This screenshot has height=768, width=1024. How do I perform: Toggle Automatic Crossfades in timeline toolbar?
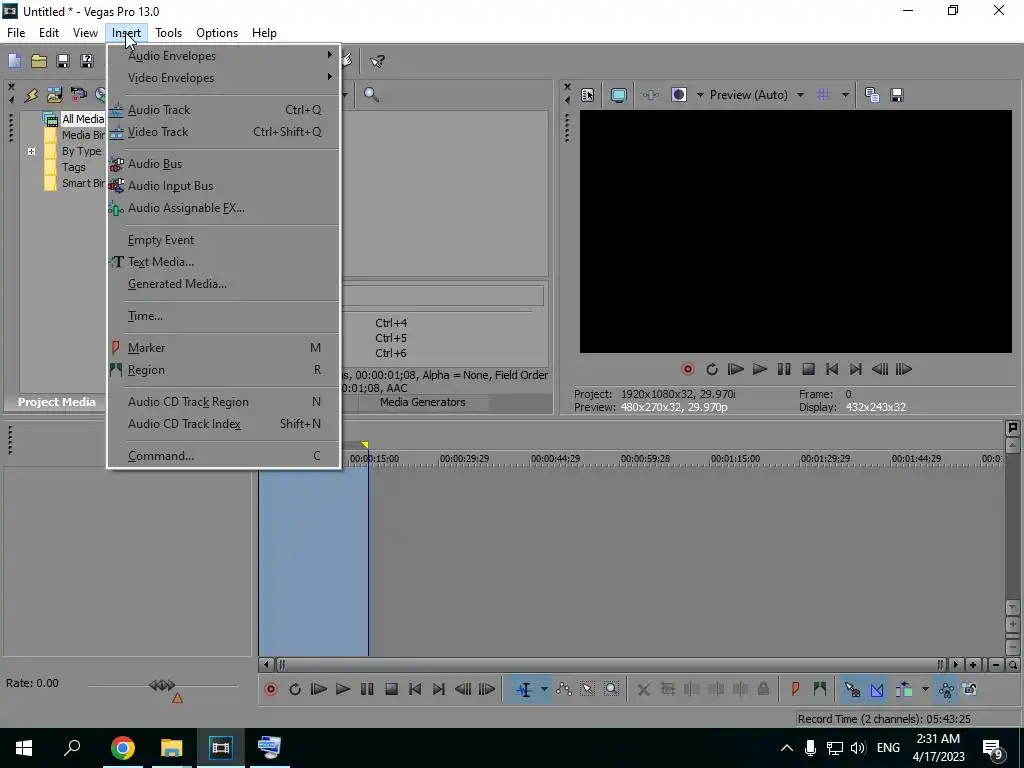[x=877, y=689]
